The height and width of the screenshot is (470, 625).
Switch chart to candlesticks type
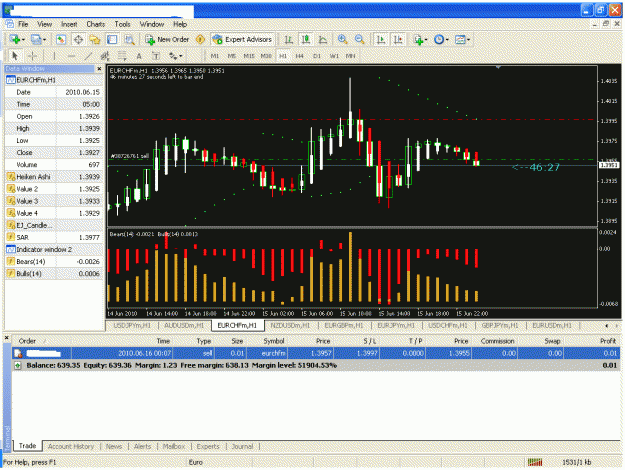coord(306,39)
